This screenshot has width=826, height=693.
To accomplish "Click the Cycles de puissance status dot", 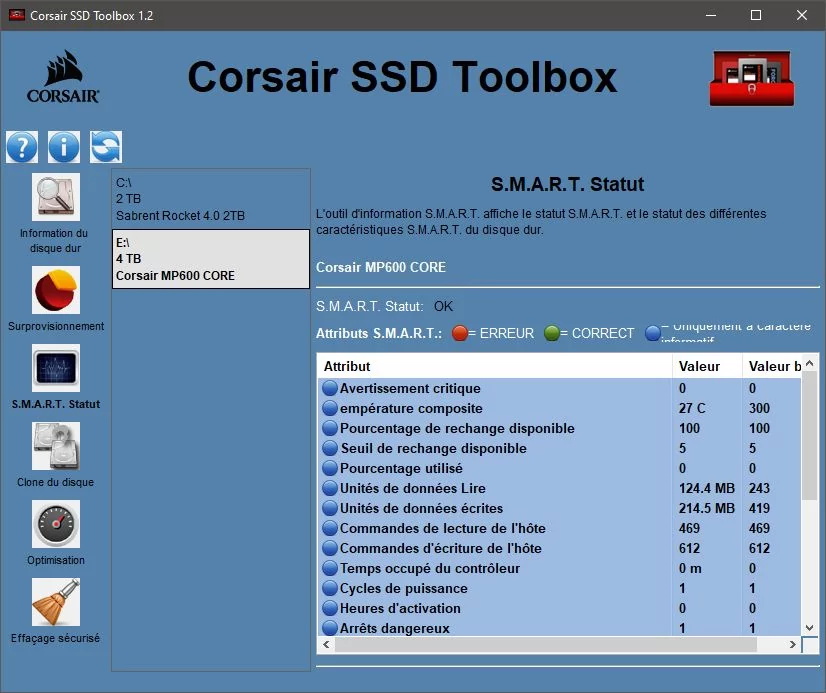I will [x=330, y=588].
